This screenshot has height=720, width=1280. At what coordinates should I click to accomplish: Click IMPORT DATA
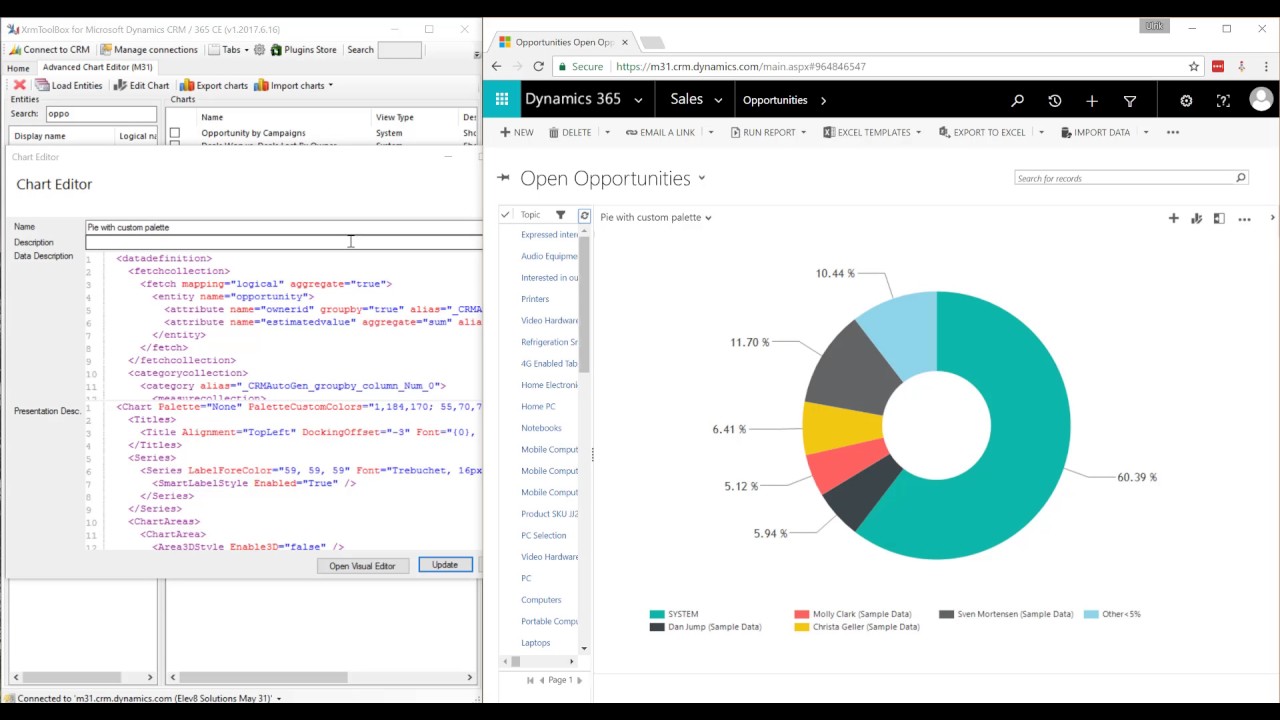click(x=1094, y=132)
